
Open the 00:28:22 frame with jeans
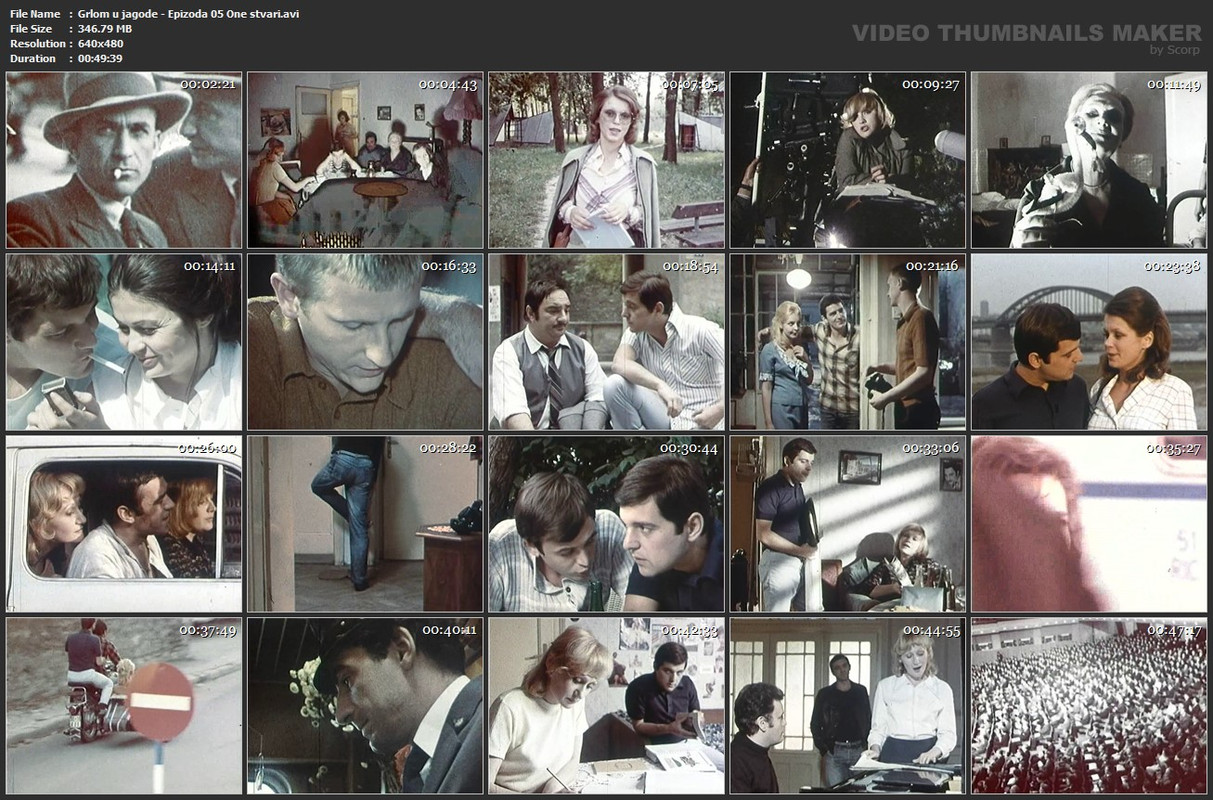[x=365, y=524]
